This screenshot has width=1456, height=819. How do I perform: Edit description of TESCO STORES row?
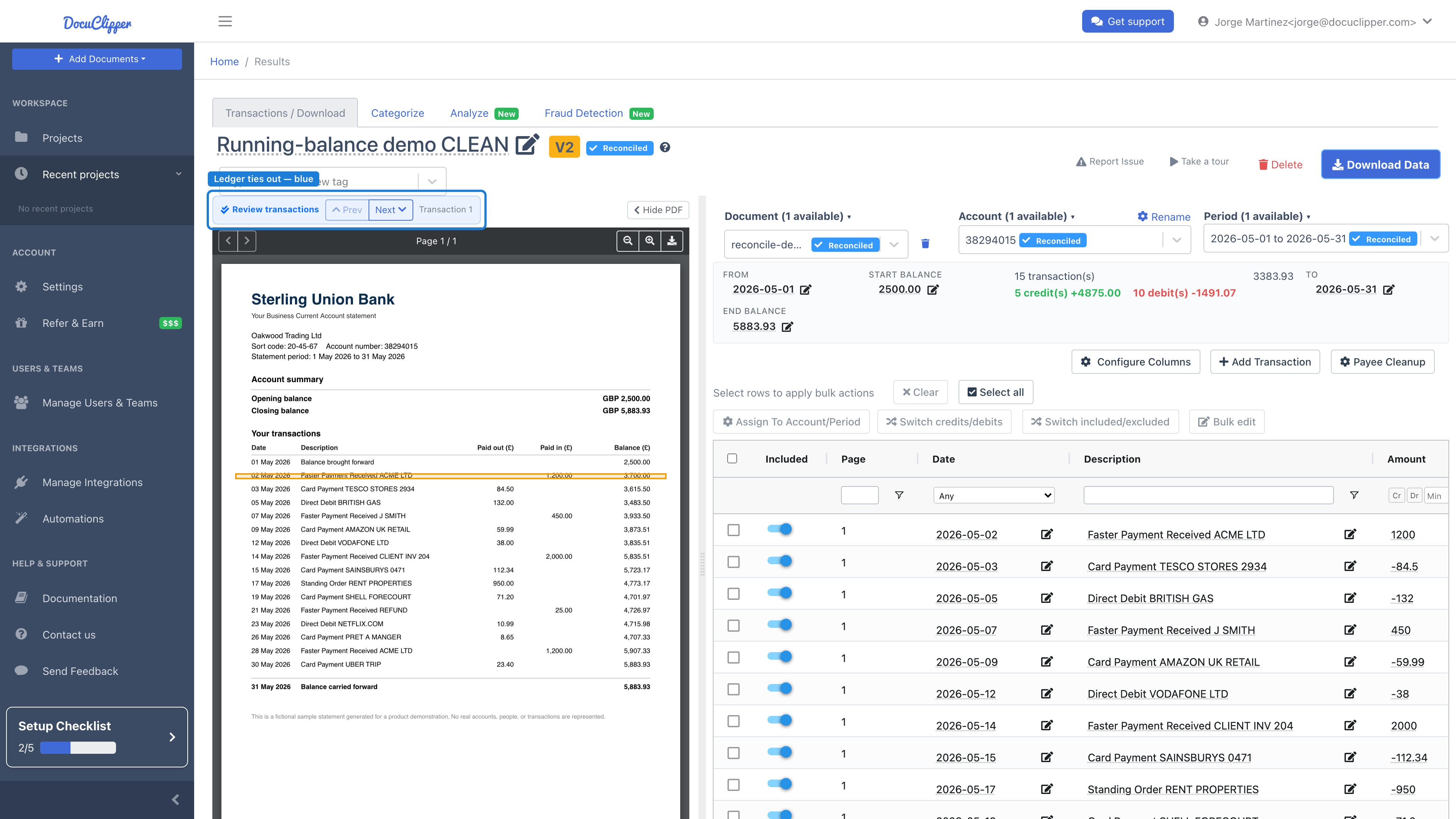coord(1350,566)
